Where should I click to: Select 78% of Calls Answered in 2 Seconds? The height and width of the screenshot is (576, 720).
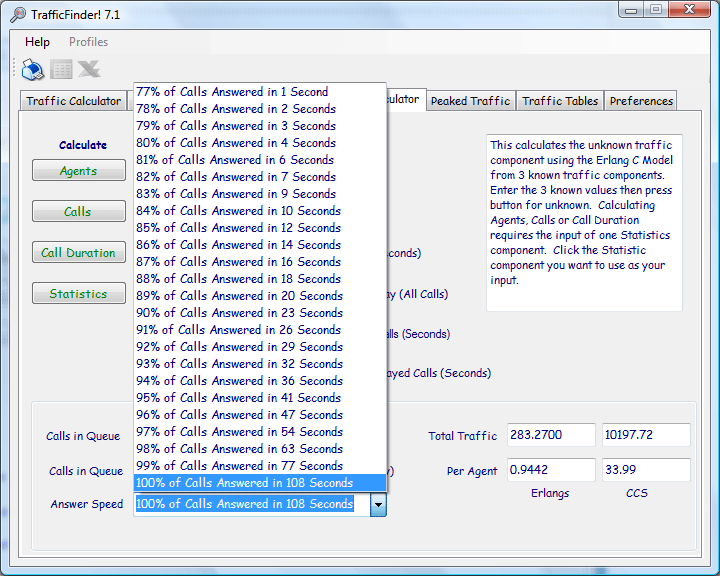click(x=260, y=109)
